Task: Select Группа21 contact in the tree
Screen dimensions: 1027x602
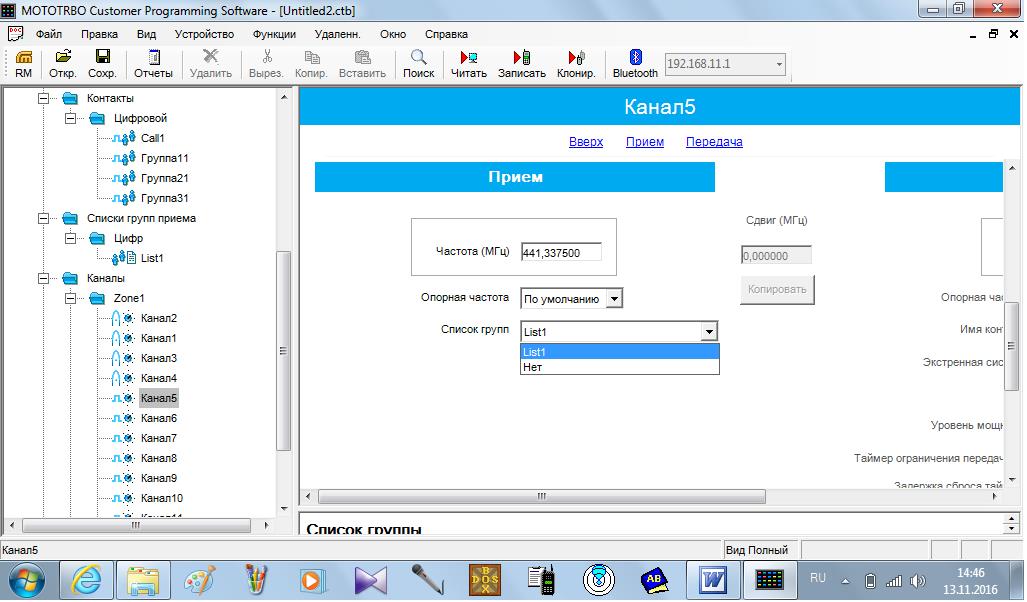Action: [x=164, y=178]
